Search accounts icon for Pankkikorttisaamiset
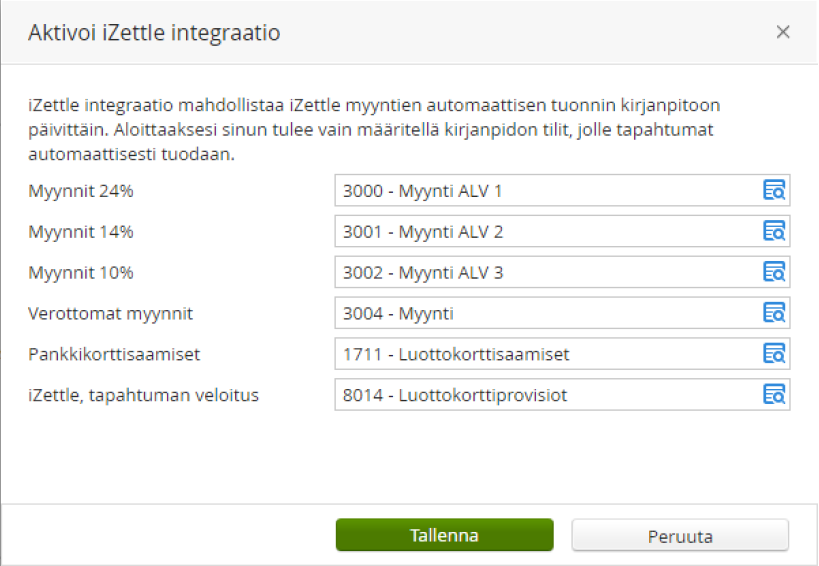The image size is (819, 566). tap(774, 353)
